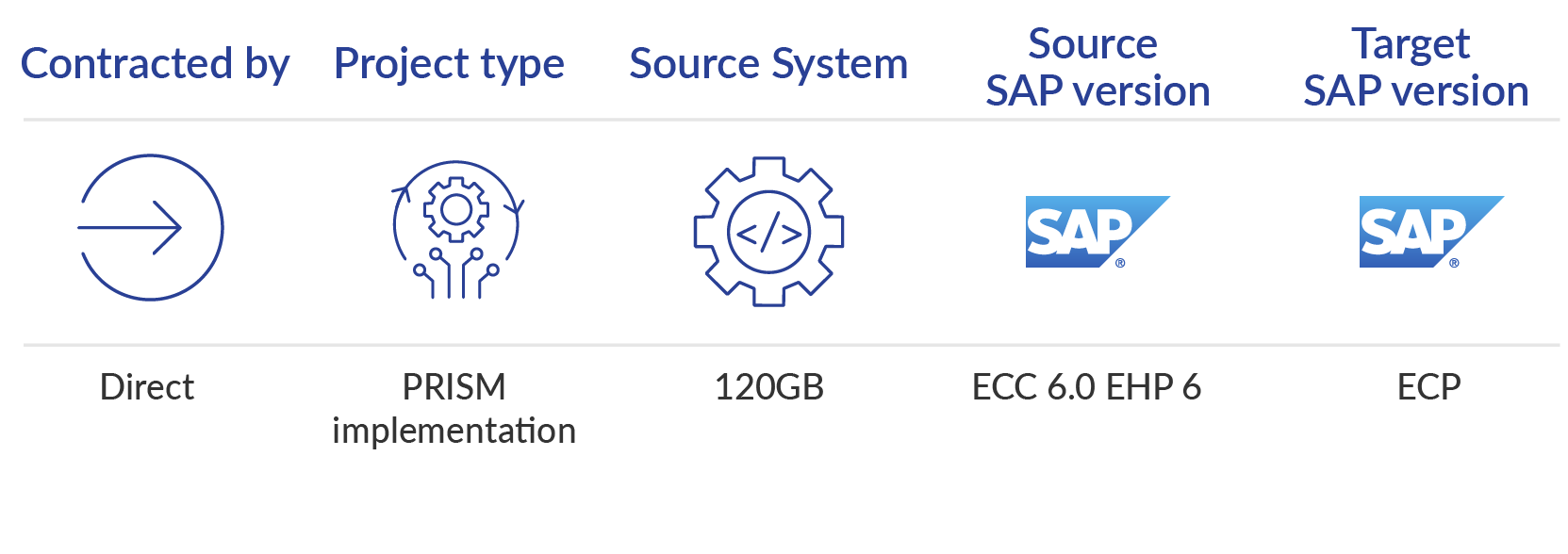Select the Contracted by heading
The image size is (1568, 554).
[156, 64]
